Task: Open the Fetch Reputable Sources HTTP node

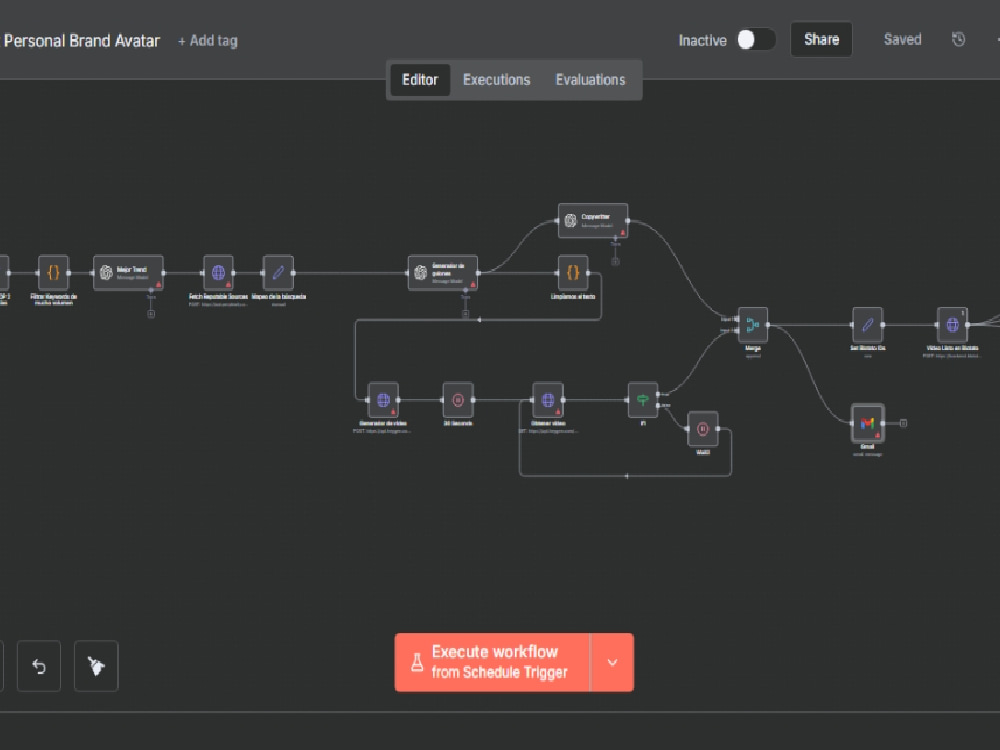Action: pyautogui.click(x=218, y=273)
